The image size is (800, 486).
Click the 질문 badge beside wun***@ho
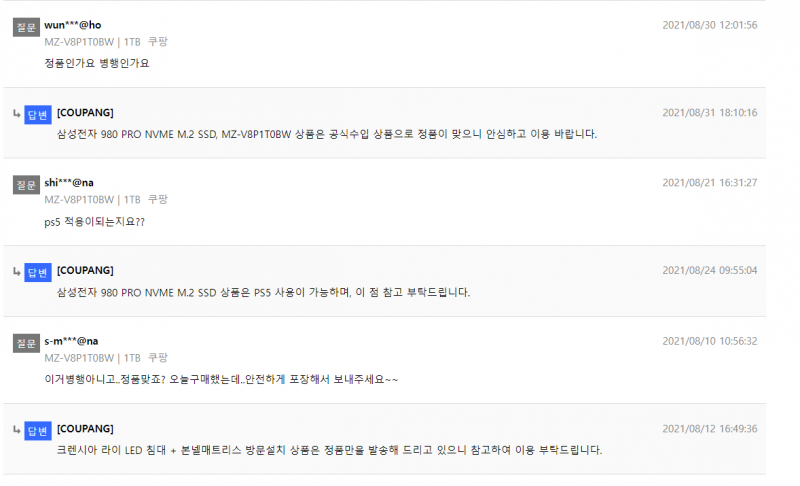[26, 27]
